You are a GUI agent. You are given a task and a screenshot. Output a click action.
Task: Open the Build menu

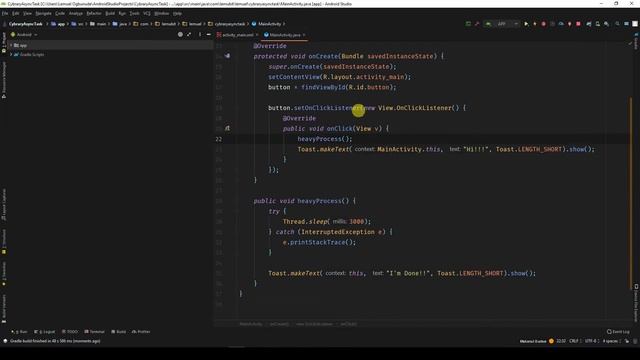click(x=110, y=13)
